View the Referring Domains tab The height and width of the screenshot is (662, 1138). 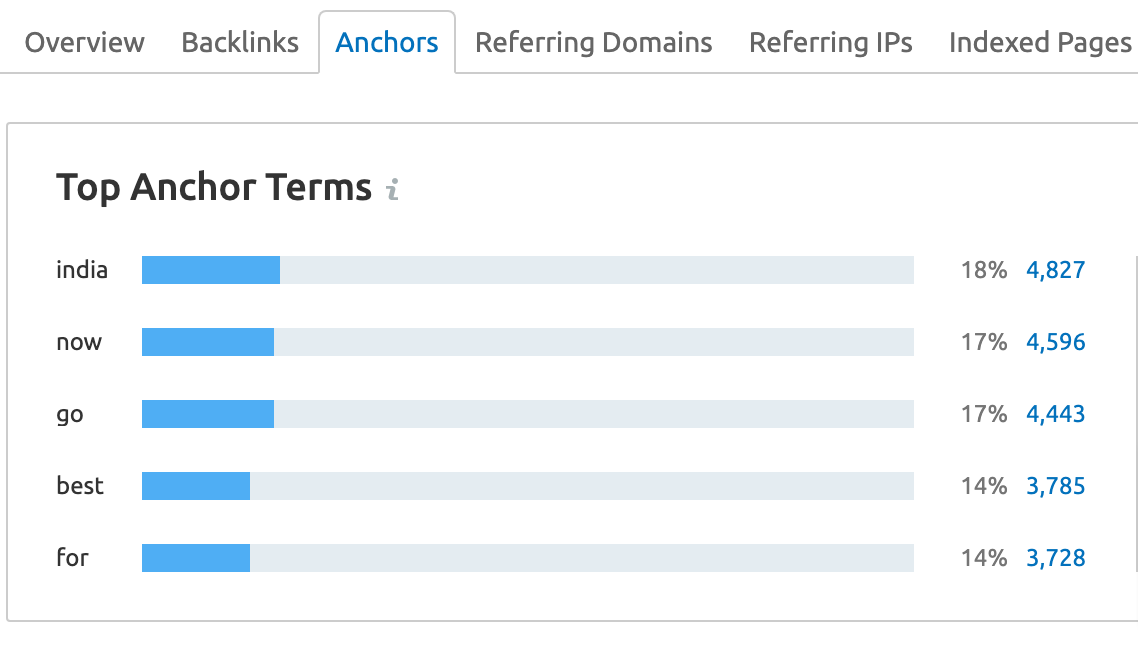[593, 42]
